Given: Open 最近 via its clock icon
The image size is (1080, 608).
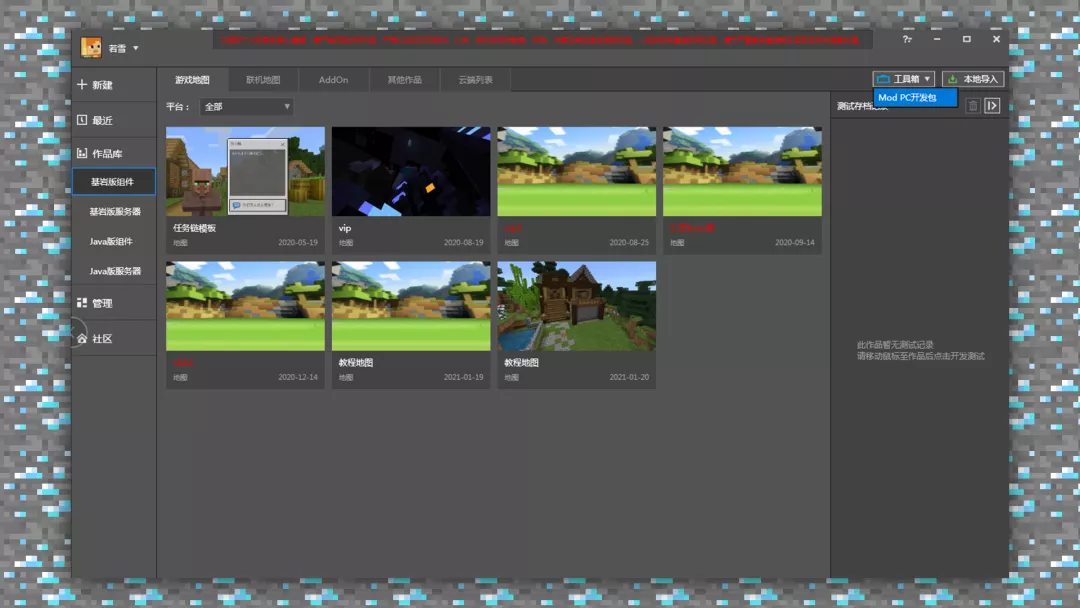Looking at the screenshot, I should 82,120.
